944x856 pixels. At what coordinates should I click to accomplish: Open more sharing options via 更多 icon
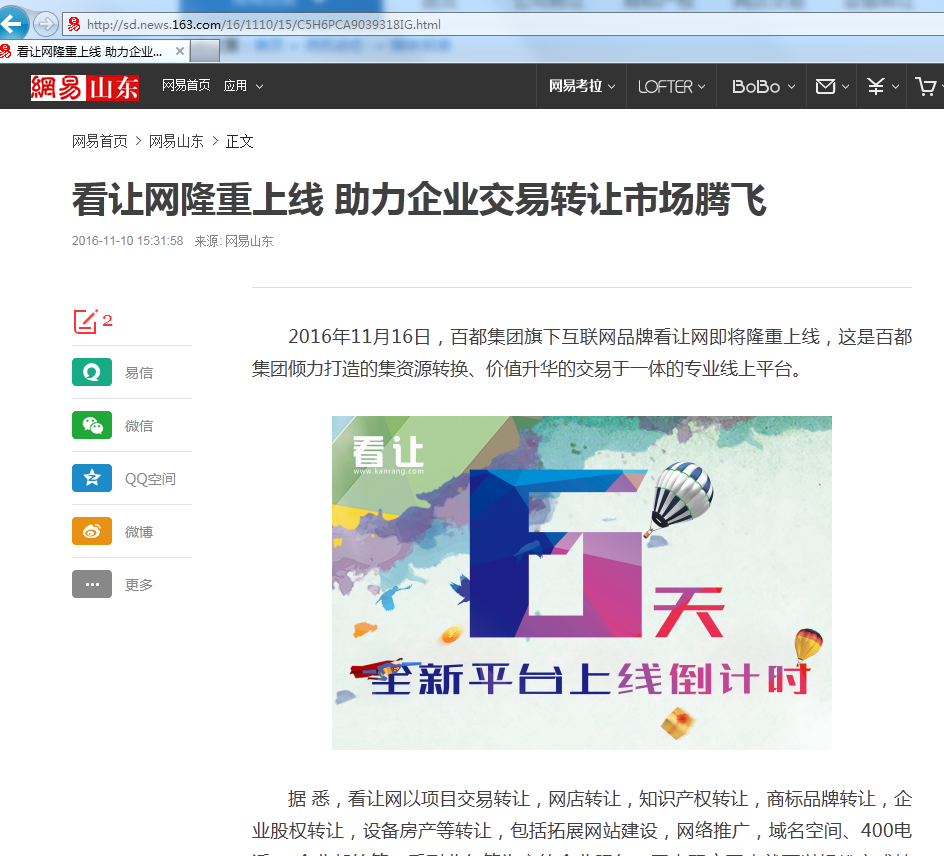(x=92, y=584)
